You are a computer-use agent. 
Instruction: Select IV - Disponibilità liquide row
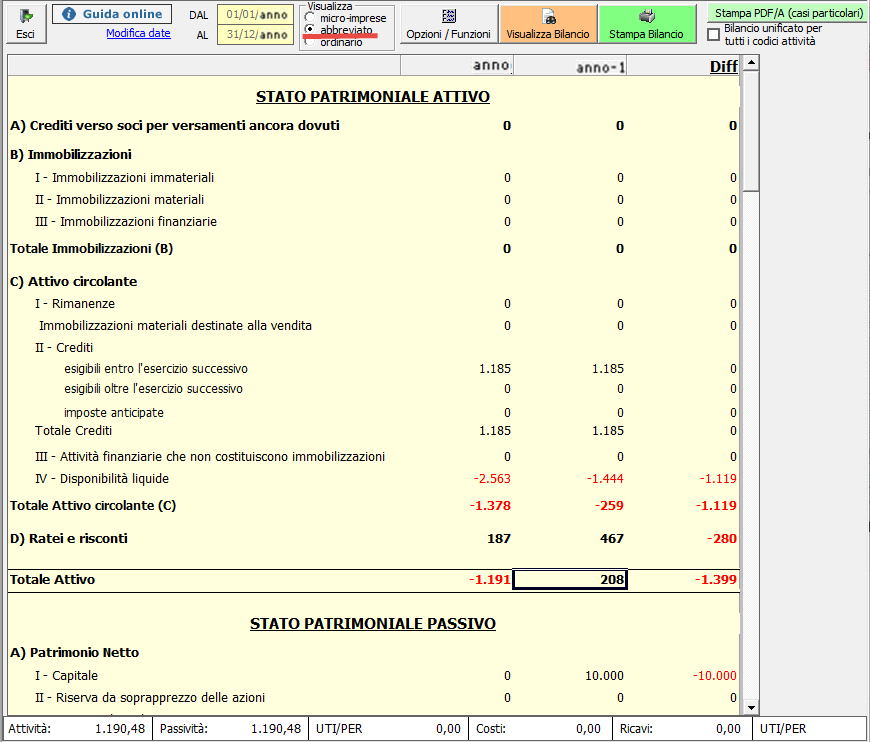tap(373, 479)
